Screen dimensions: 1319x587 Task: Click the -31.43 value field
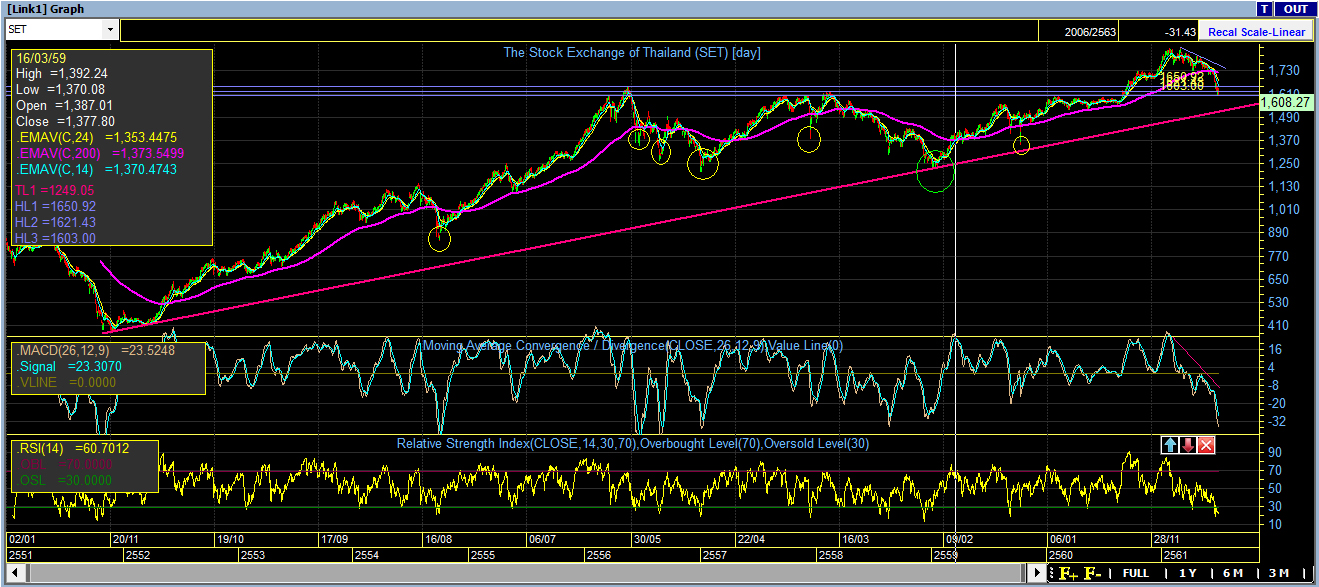1160,32
